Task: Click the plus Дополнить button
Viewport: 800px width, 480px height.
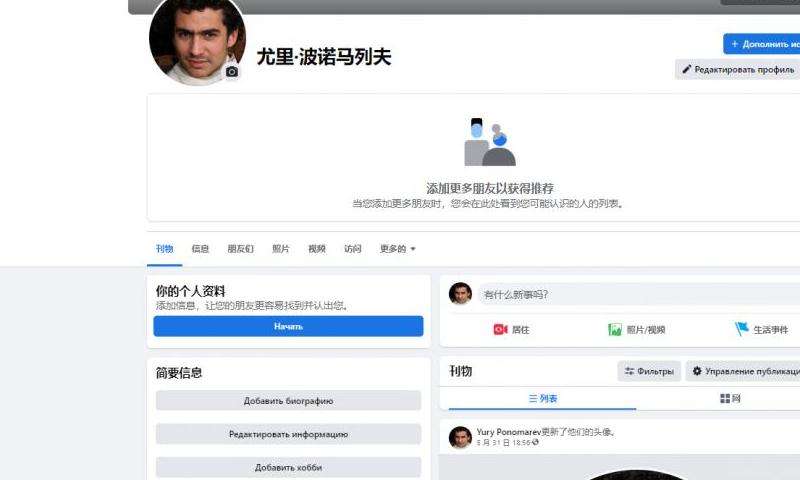Action: pyautogui.click(x=762, y=44)
